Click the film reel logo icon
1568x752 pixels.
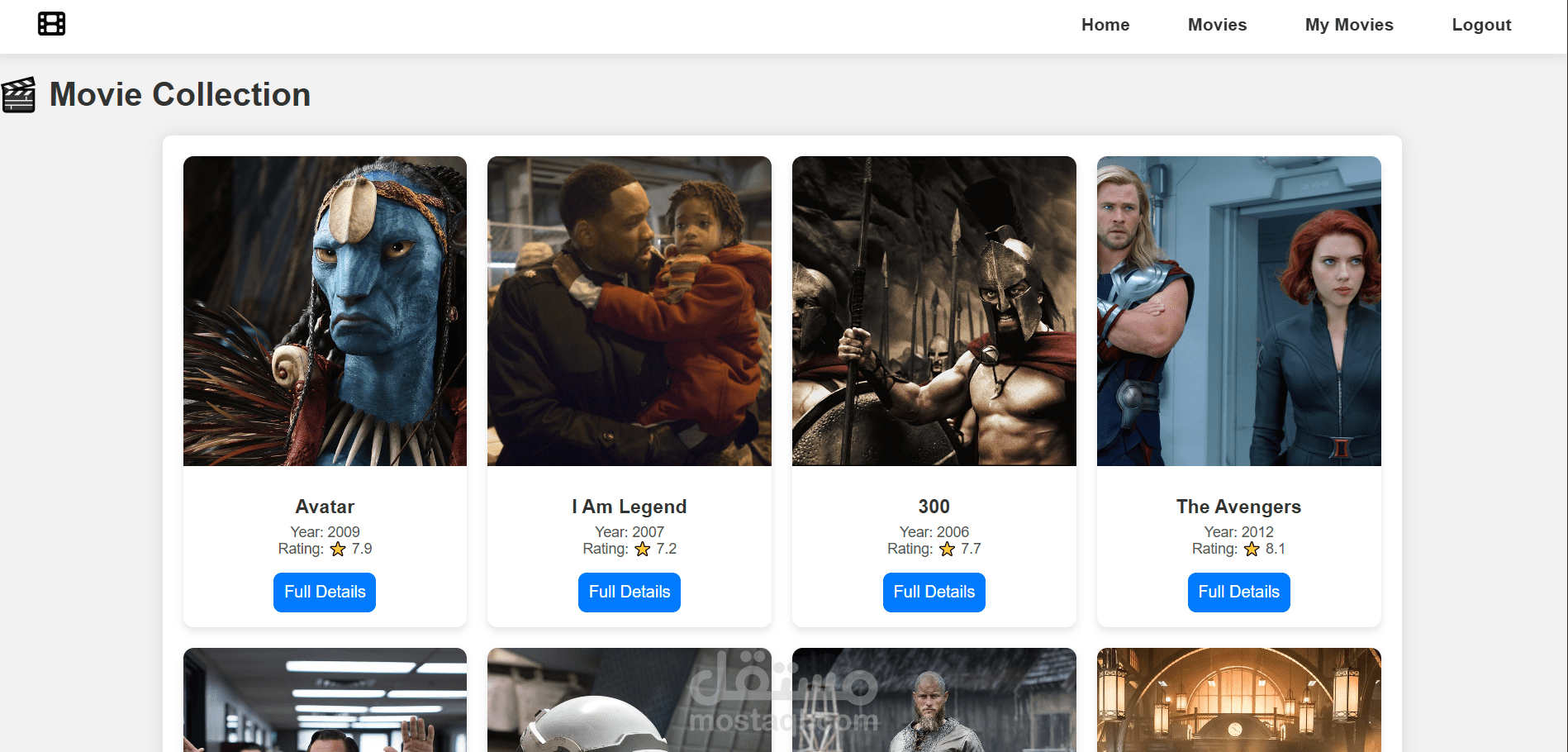coord(51,24)
